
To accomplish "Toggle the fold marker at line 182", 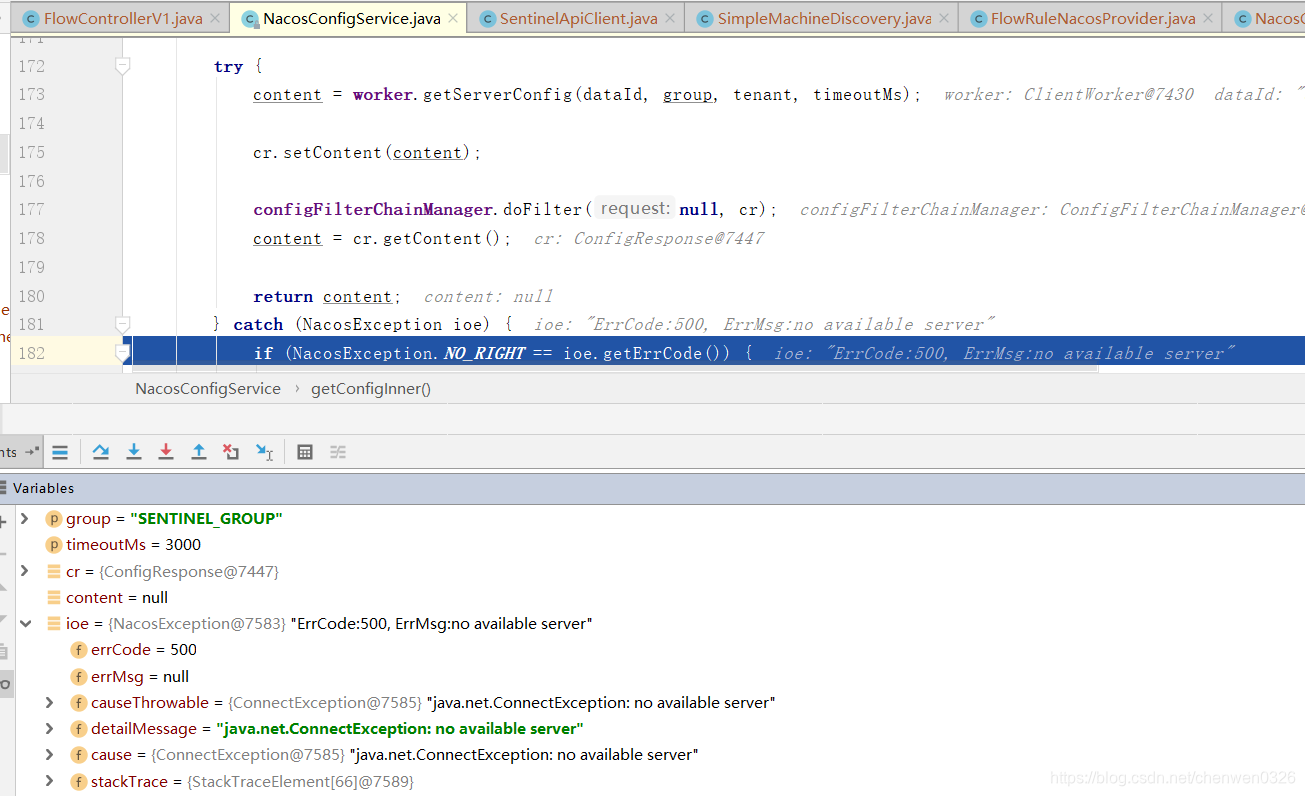I will 122,353.
